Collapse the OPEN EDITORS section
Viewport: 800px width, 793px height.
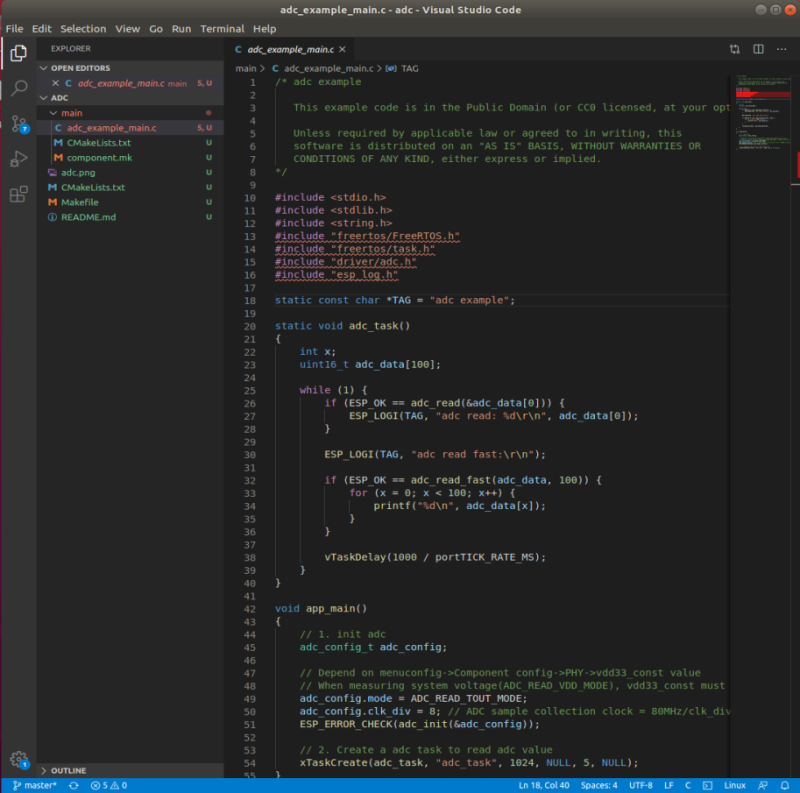[x=80, y=68]
